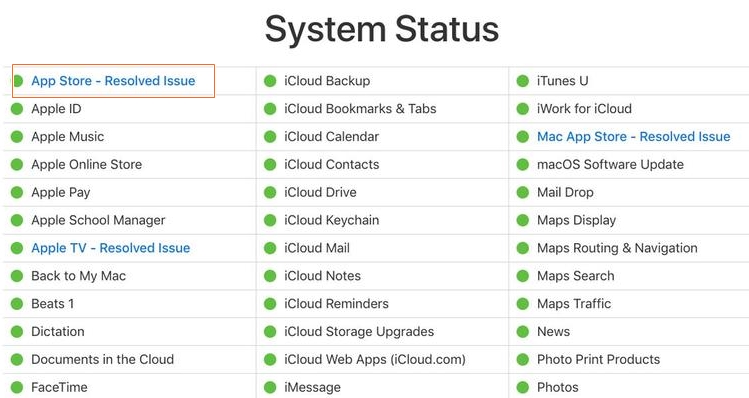Viewport: 749px width, 398px height.
Task: Click the green status dot beside Apple ID
Action: click(17, 109)
